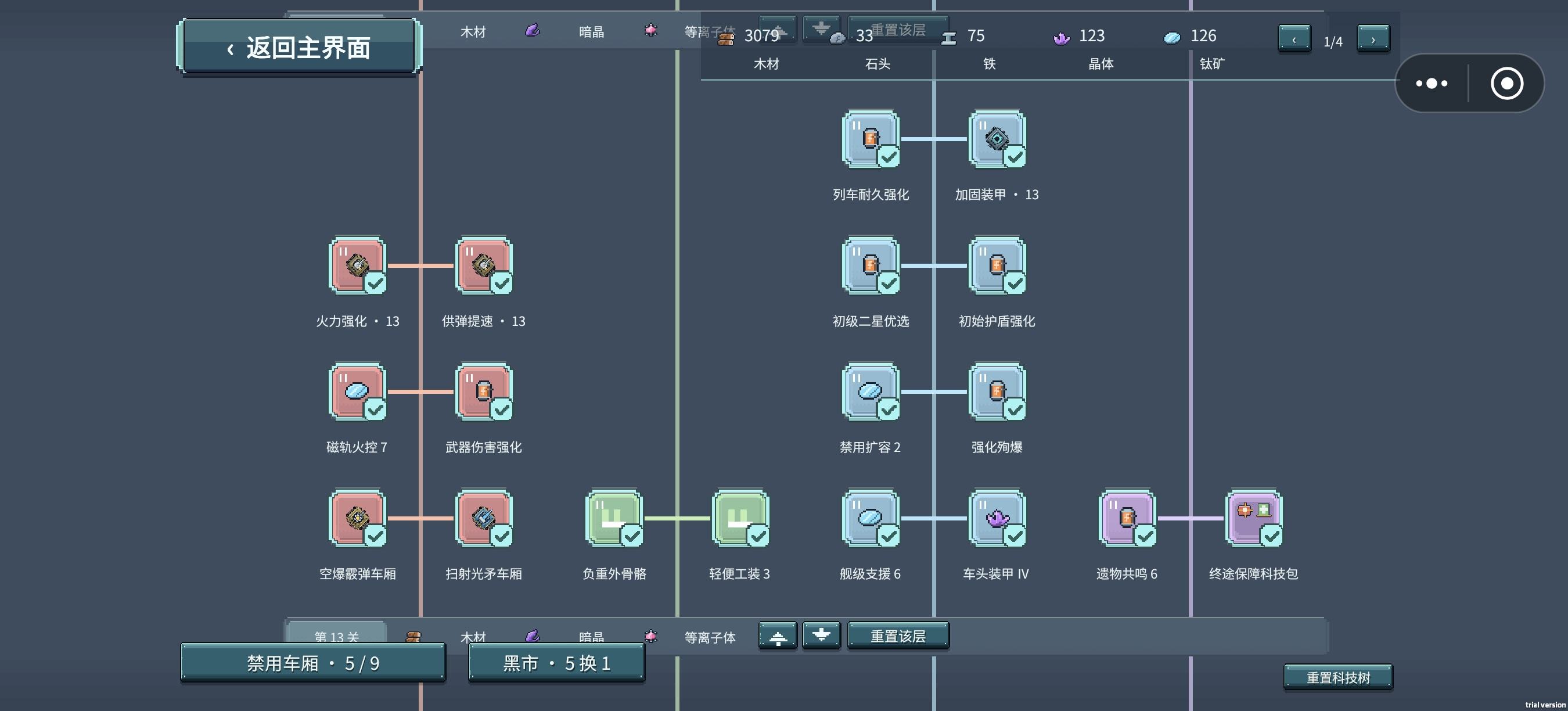Click the 轻便工装 3 green node
Viewport: 1568px width, 711px height.
coord(740,518)
